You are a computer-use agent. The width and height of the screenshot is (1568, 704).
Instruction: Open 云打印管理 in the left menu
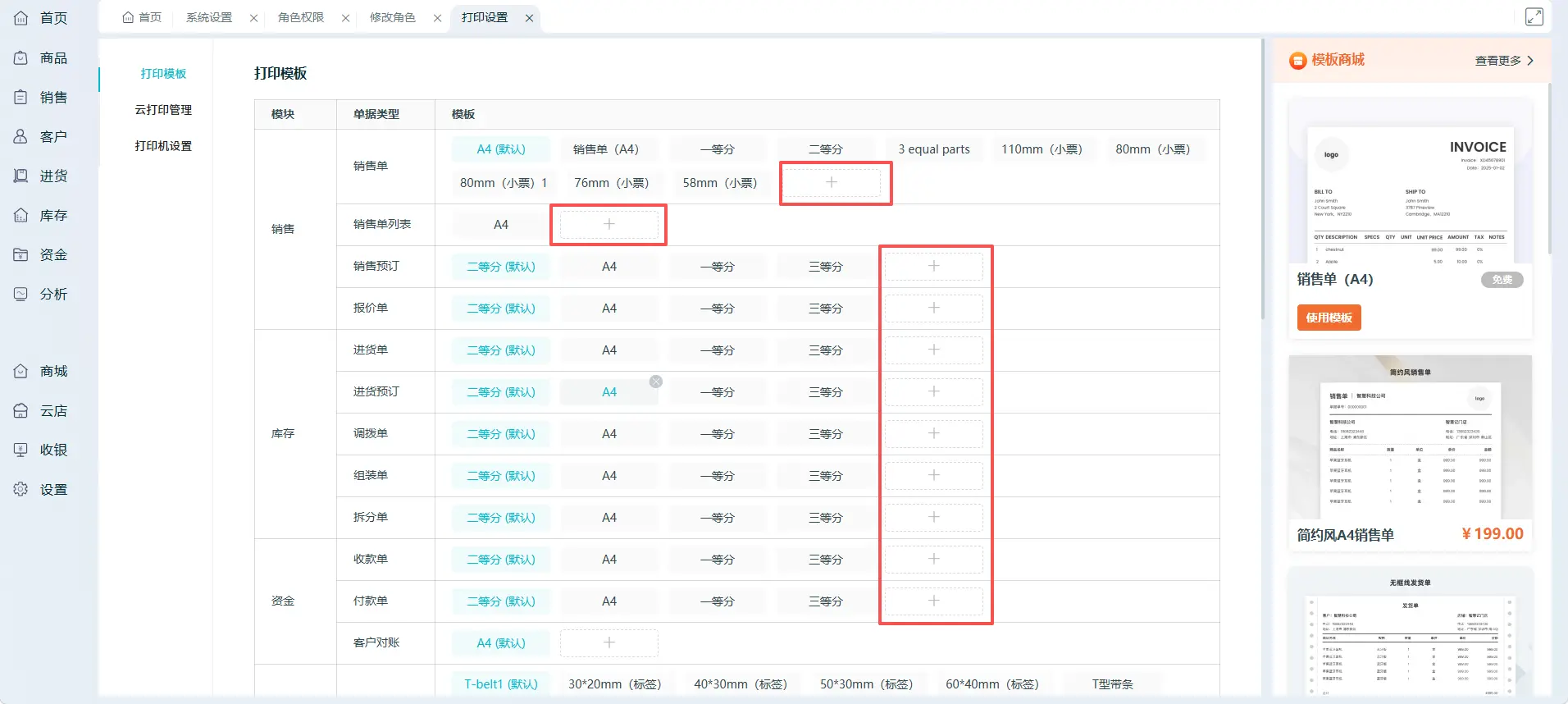163,110
